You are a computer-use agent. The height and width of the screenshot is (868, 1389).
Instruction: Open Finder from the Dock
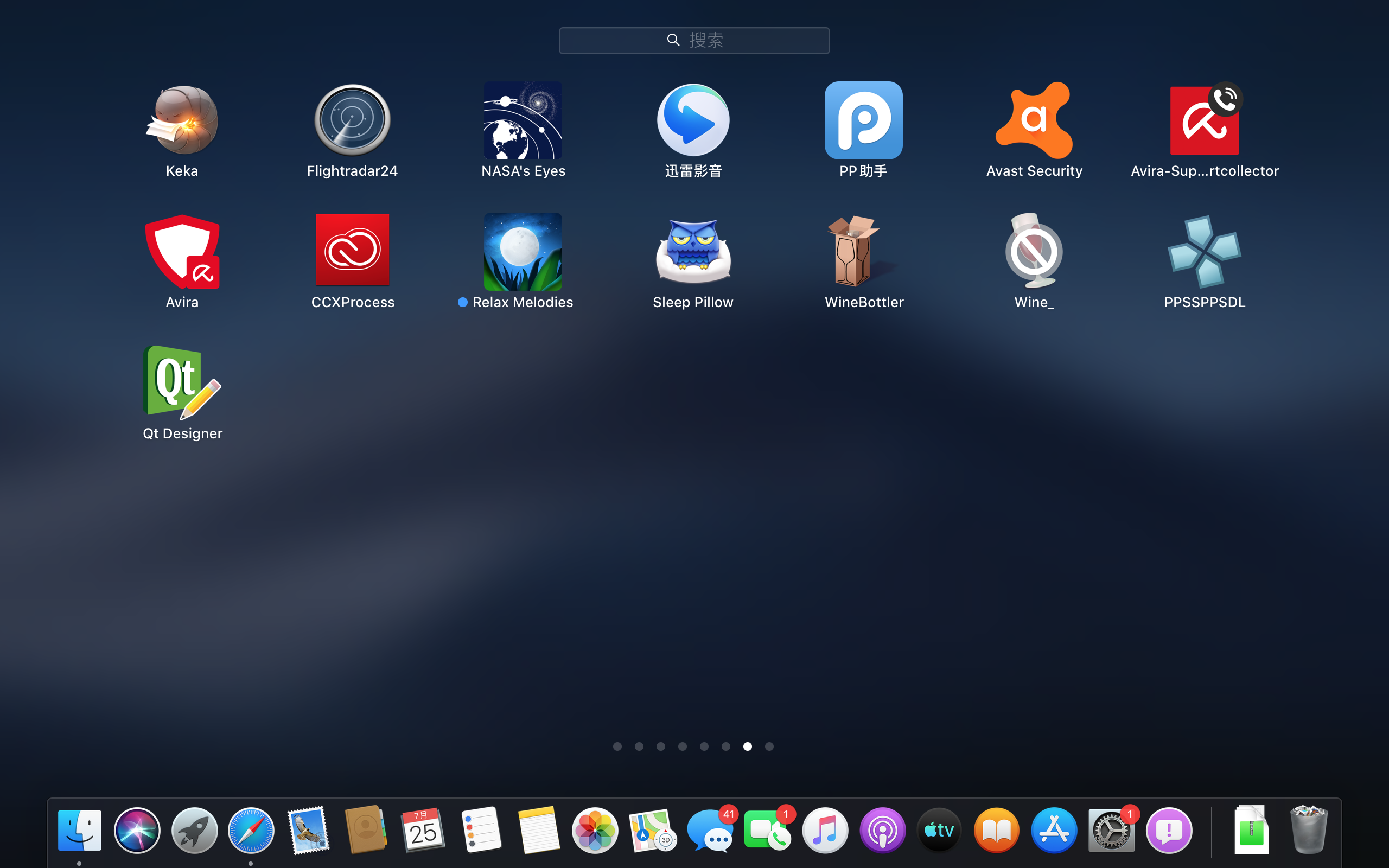(x=79, y=830)
